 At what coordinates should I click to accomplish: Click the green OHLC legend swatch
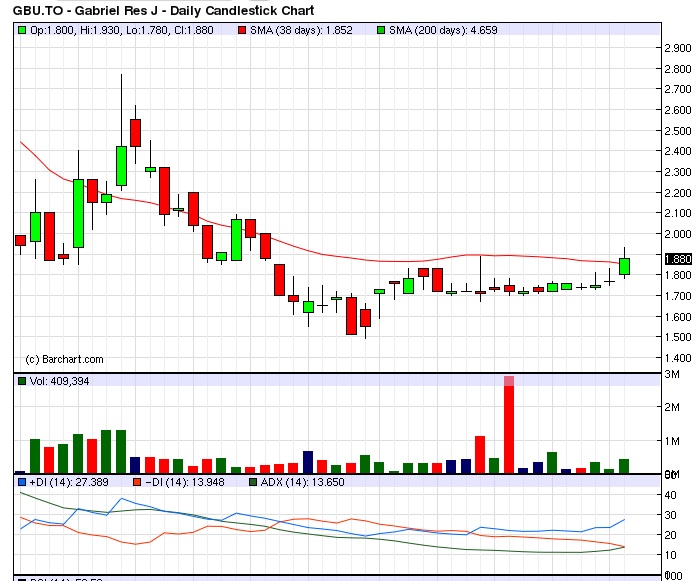22,31
